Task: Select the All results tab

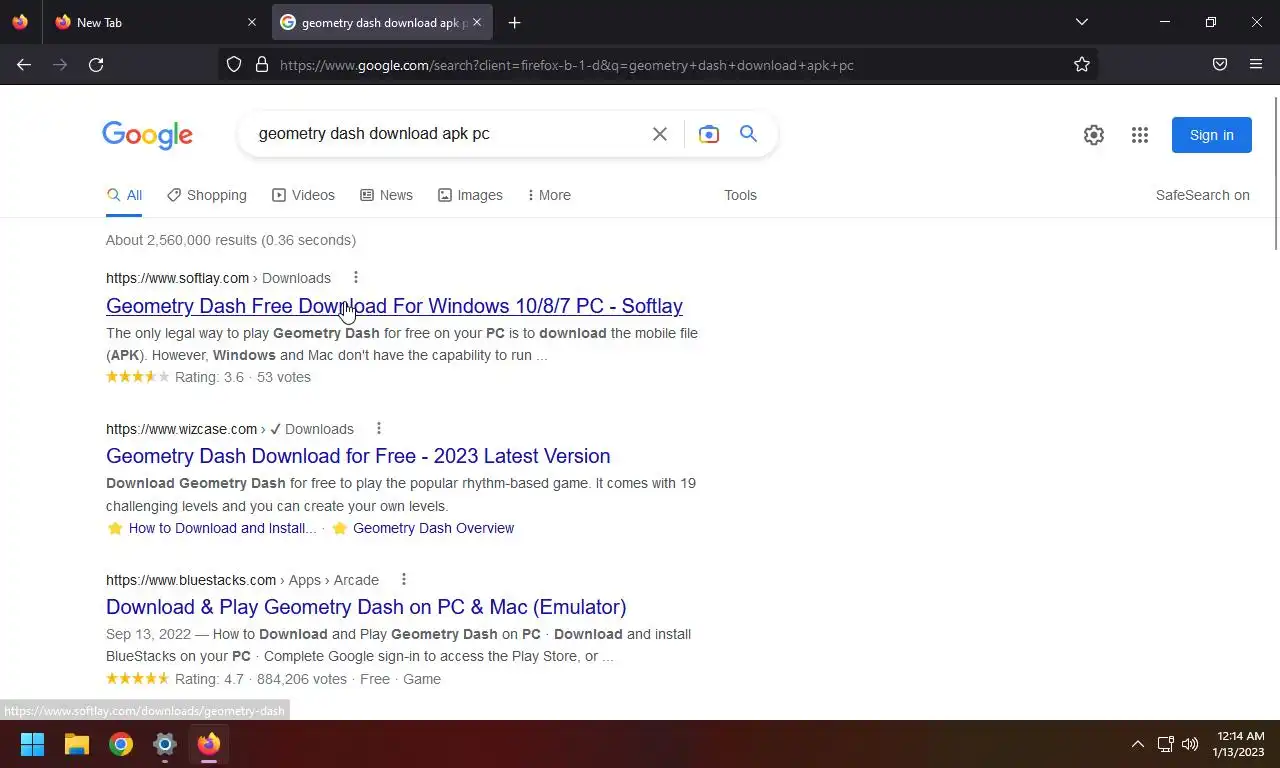Action: [x=124, y=195]
